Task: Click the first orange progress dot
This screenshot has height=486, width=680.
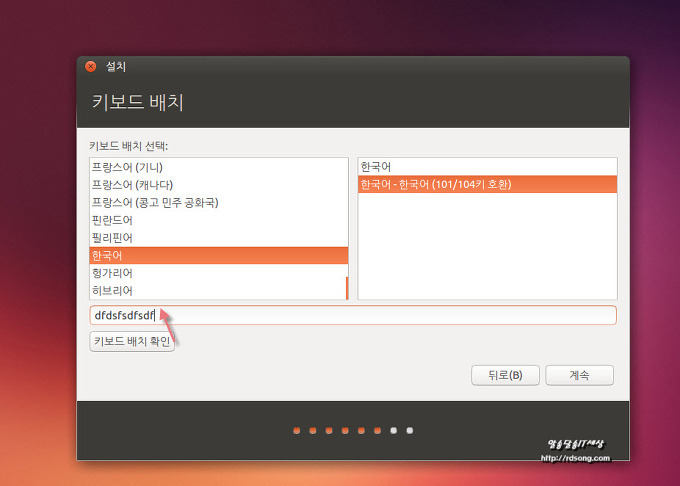Action: pos(297,431)
